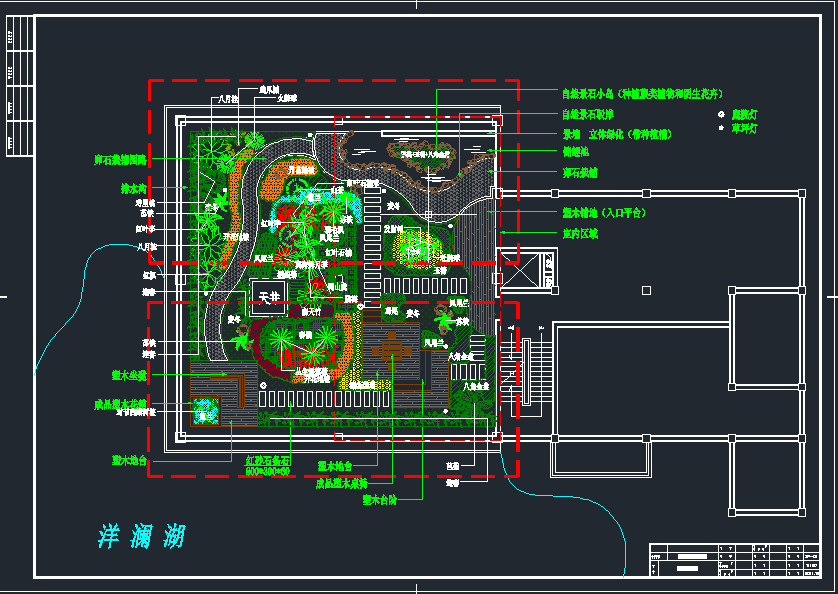Click the 庭院灯 legend lamp symbol
The image size is (838, 594).
point(721,114)
